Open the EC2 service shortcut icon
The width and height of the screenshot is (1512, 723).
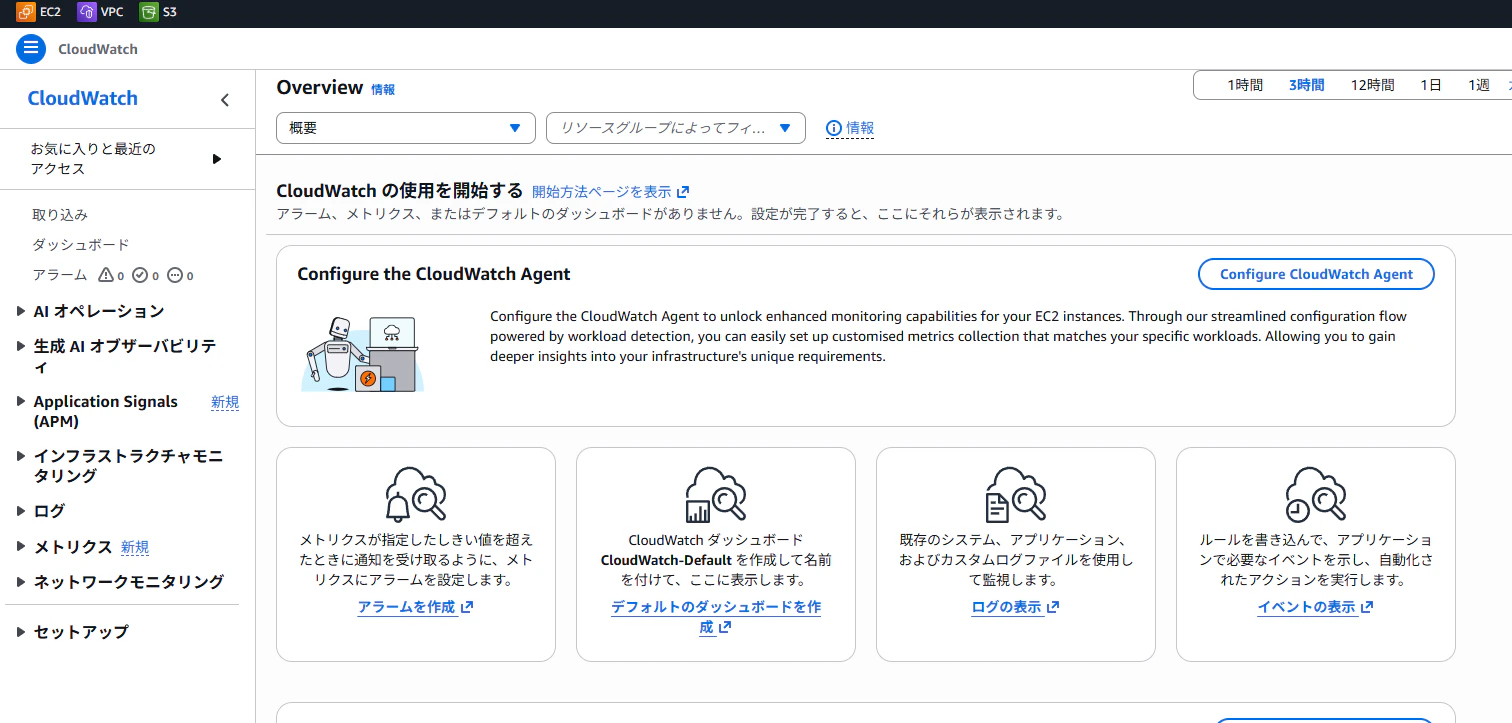[x=26, y=13]
